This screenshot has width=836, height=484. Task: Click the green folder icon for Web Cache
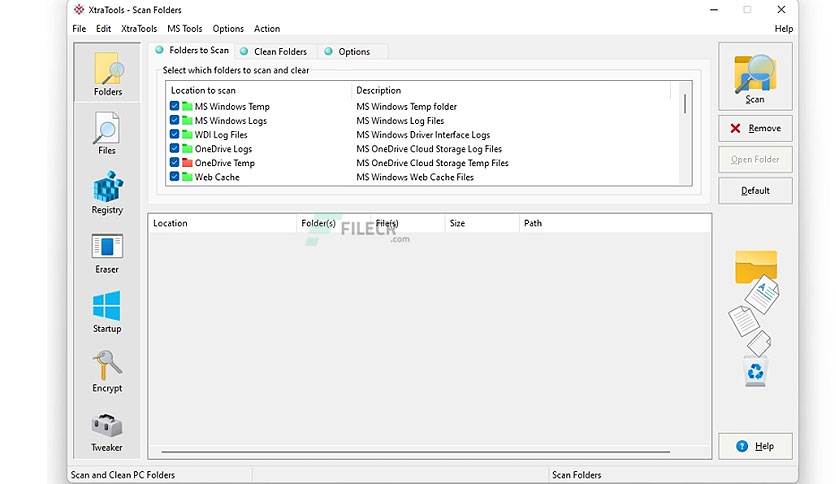coord(187,177)
